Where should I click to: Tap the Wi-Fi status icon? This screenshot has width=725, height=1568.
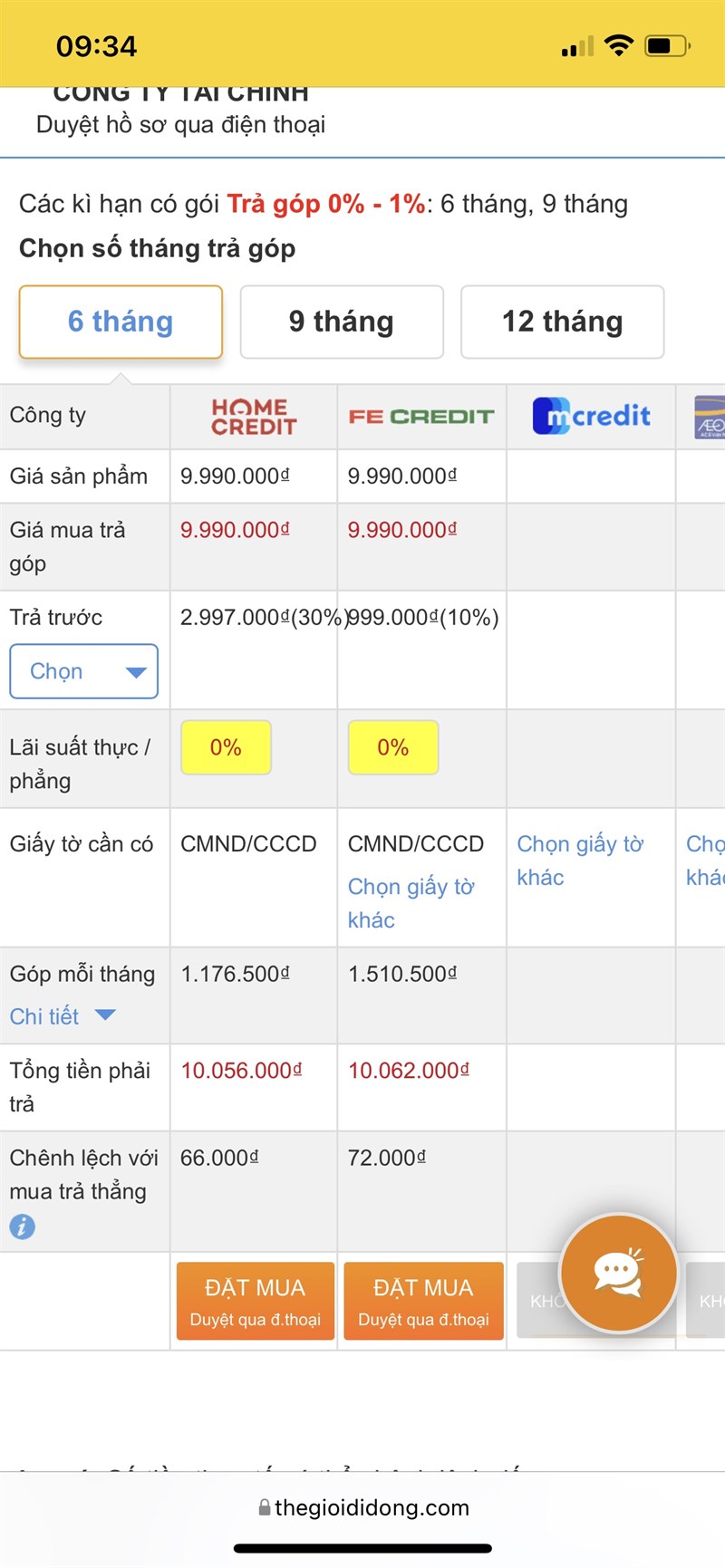pyautogui.click(x=619, y=45)
